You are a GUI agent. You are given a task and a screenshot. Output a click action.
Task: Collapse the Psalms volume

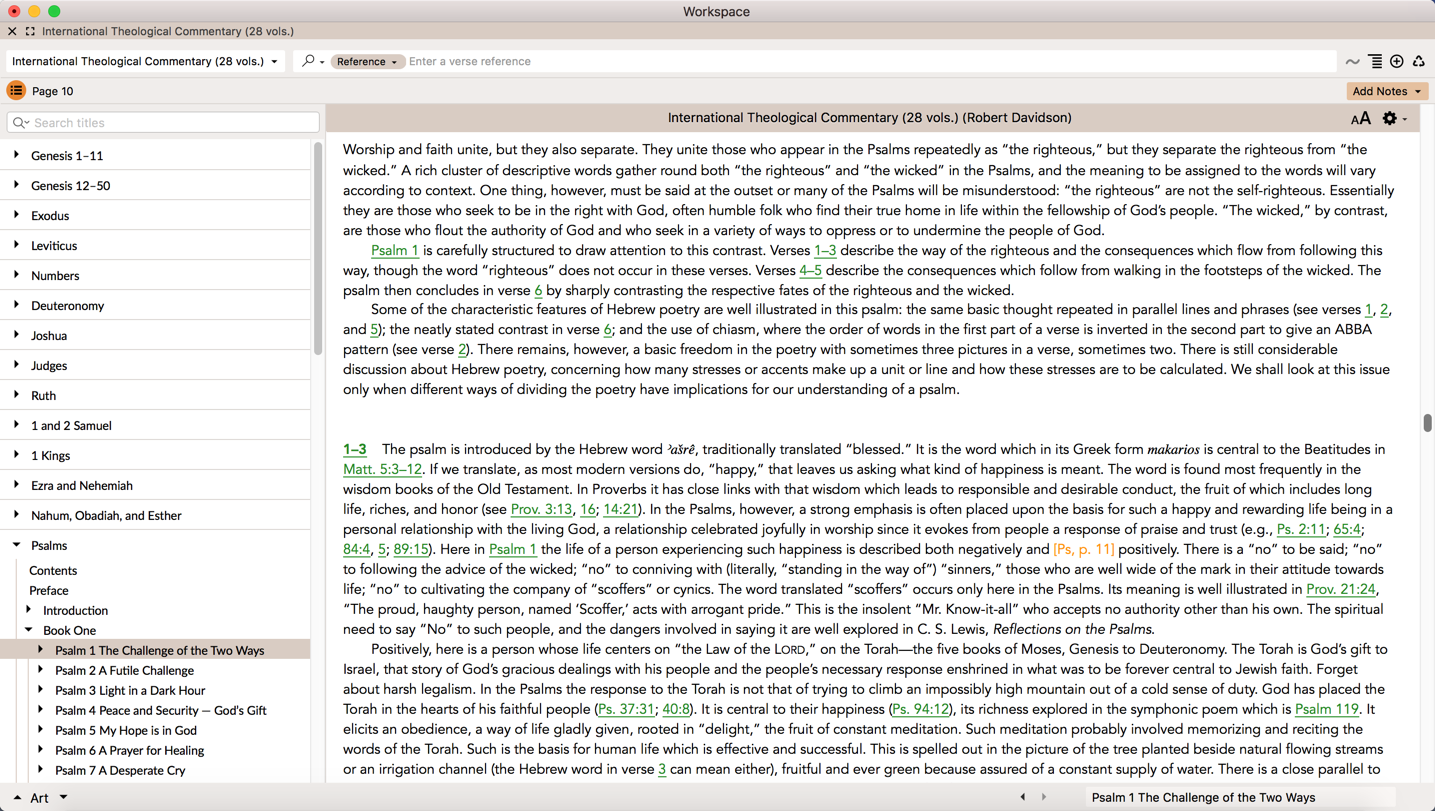pos(16,545)
